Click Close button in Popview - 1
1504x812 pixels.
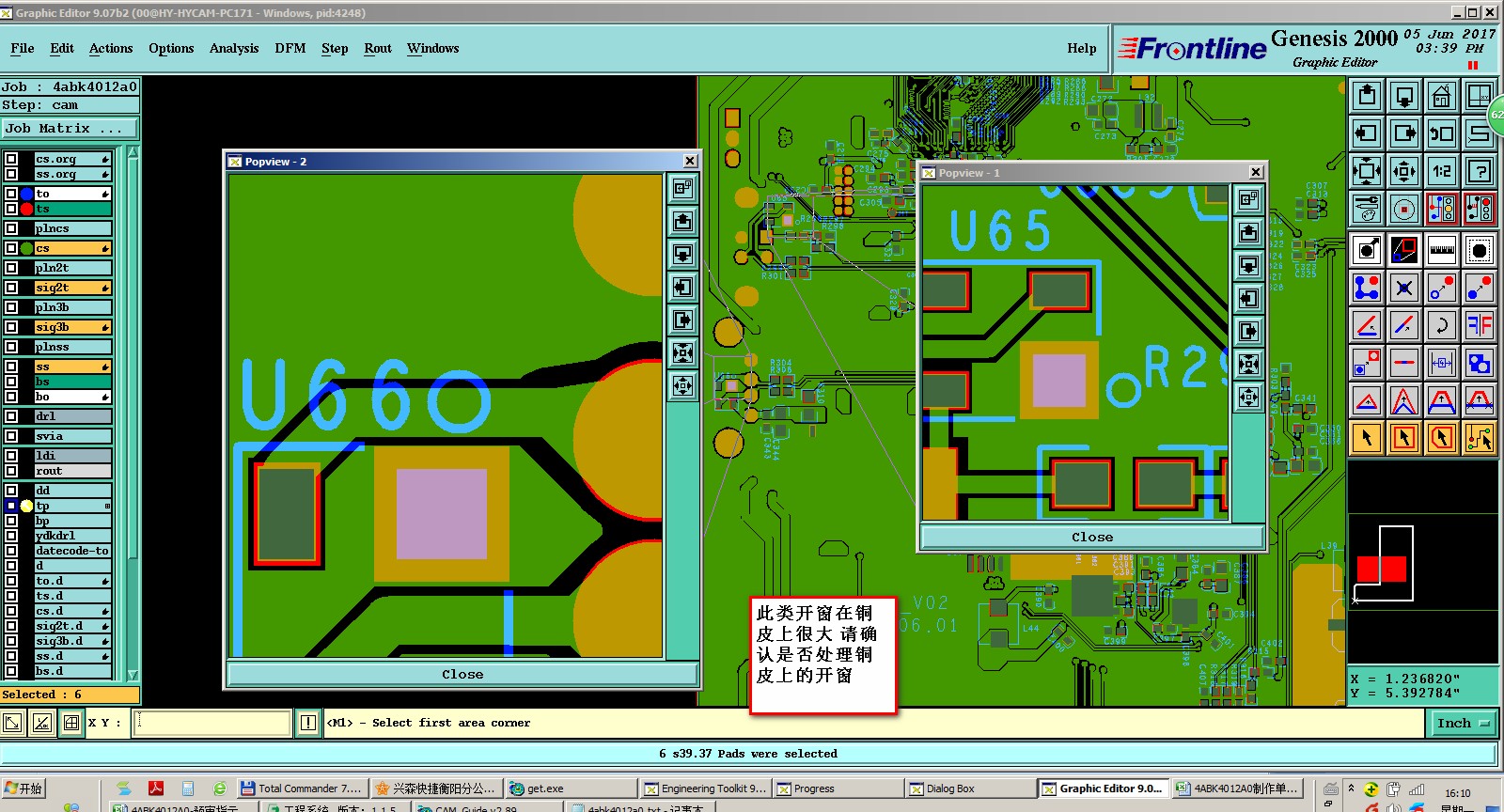pyautogui.click(x=1092, y=538)
